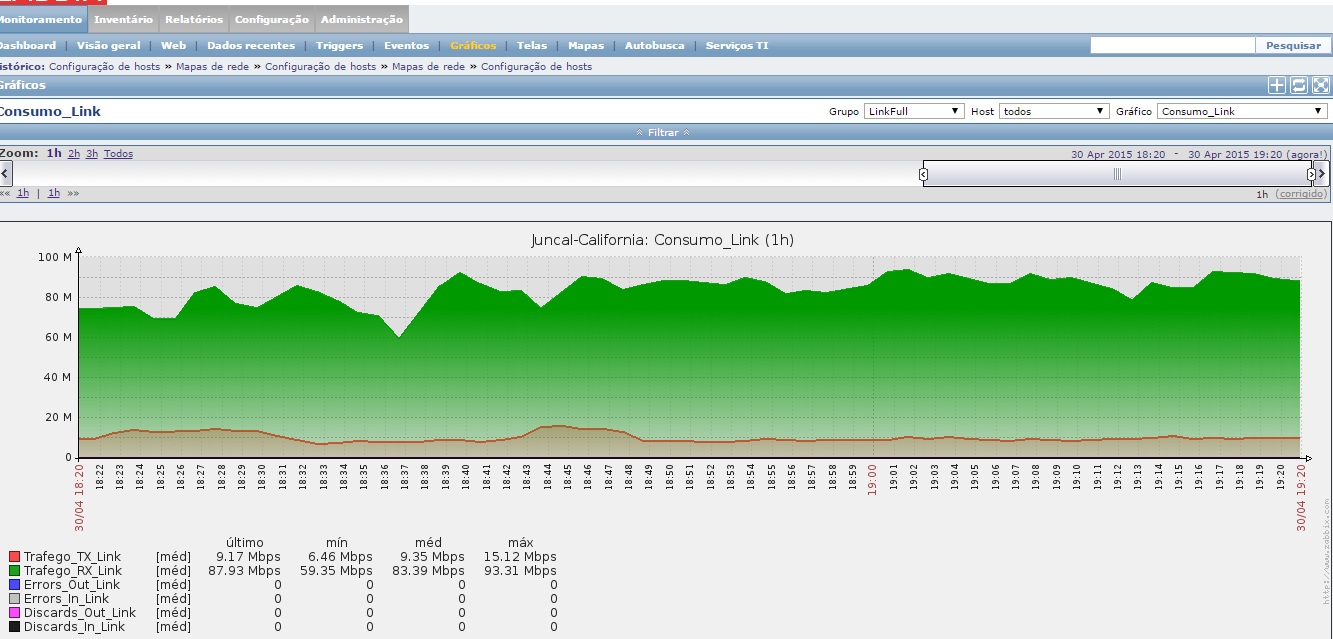Toggle the corrigido fixed-period link
The height and width of the screenshot is (639, 1333).
coord(1302,194)
